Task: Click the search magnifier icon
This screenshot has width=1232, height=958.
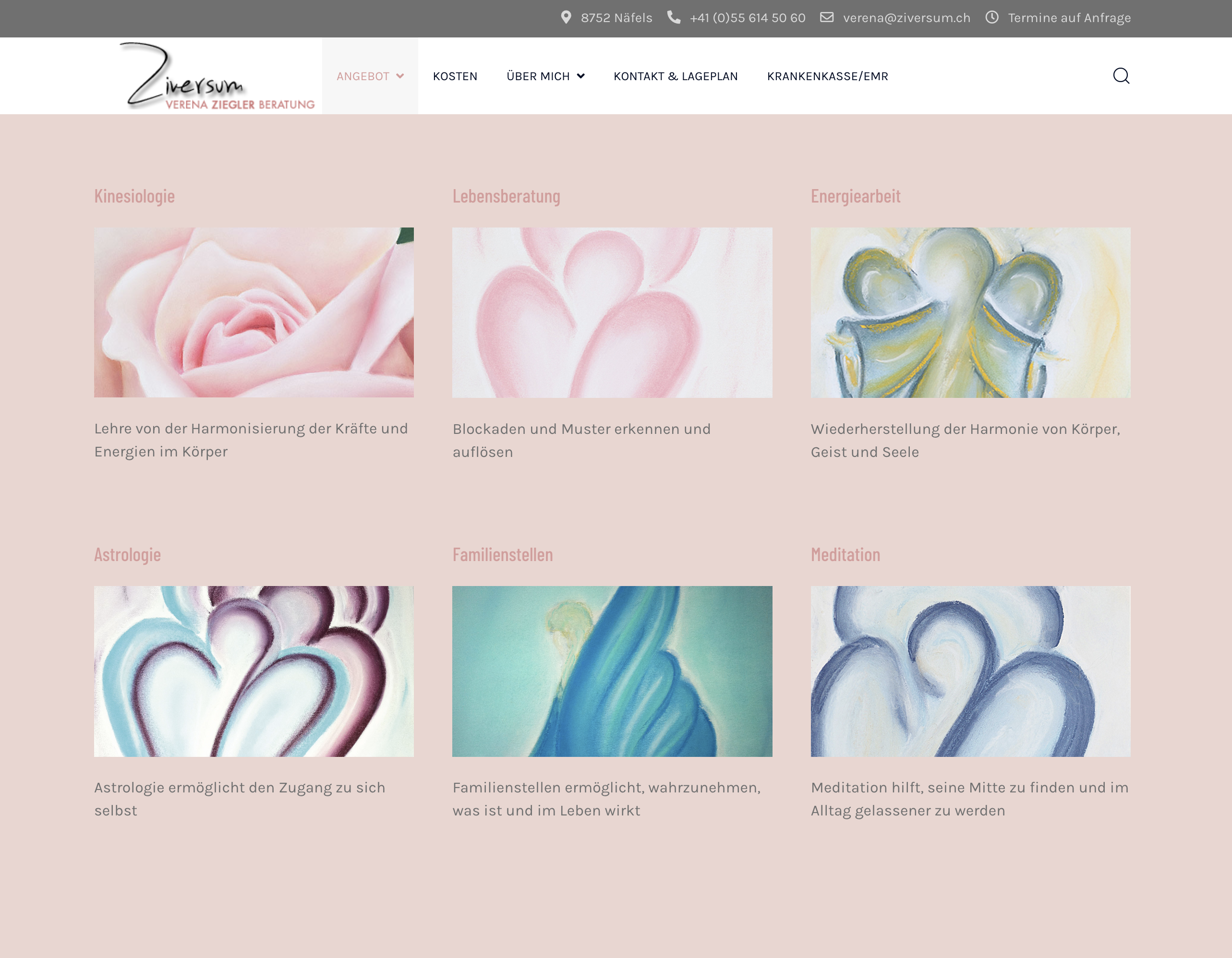Action: point(1121,75)
